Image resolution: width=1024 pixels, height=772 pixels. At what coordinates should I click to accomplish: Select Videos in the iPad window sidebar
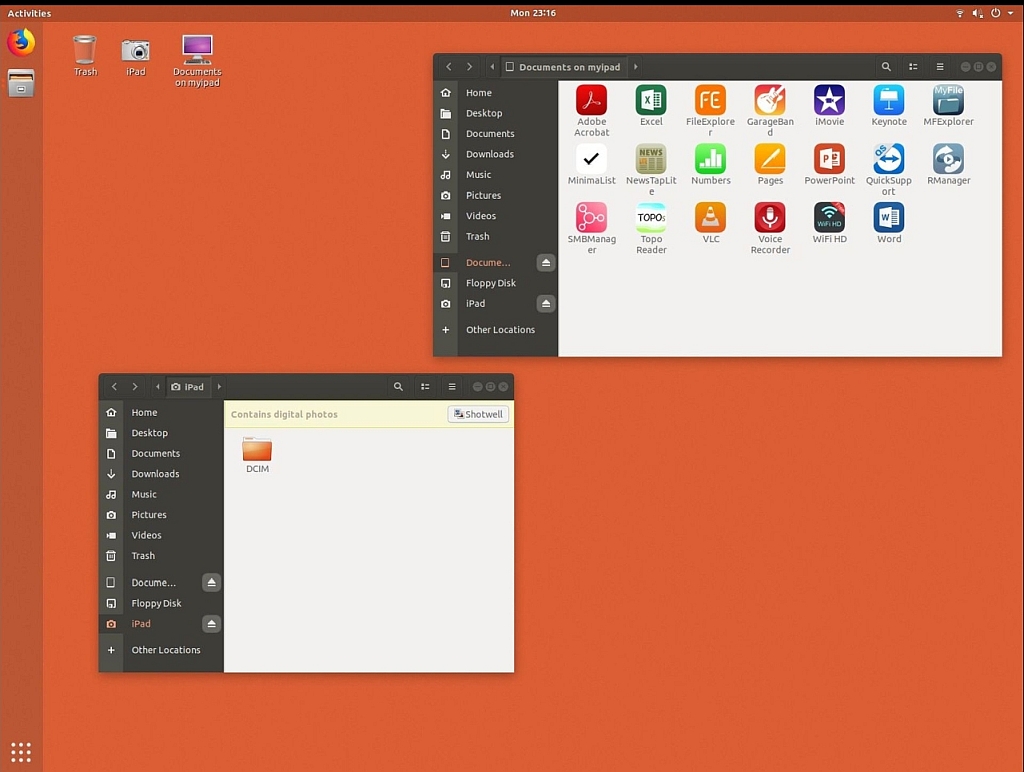tap(161, 535)
